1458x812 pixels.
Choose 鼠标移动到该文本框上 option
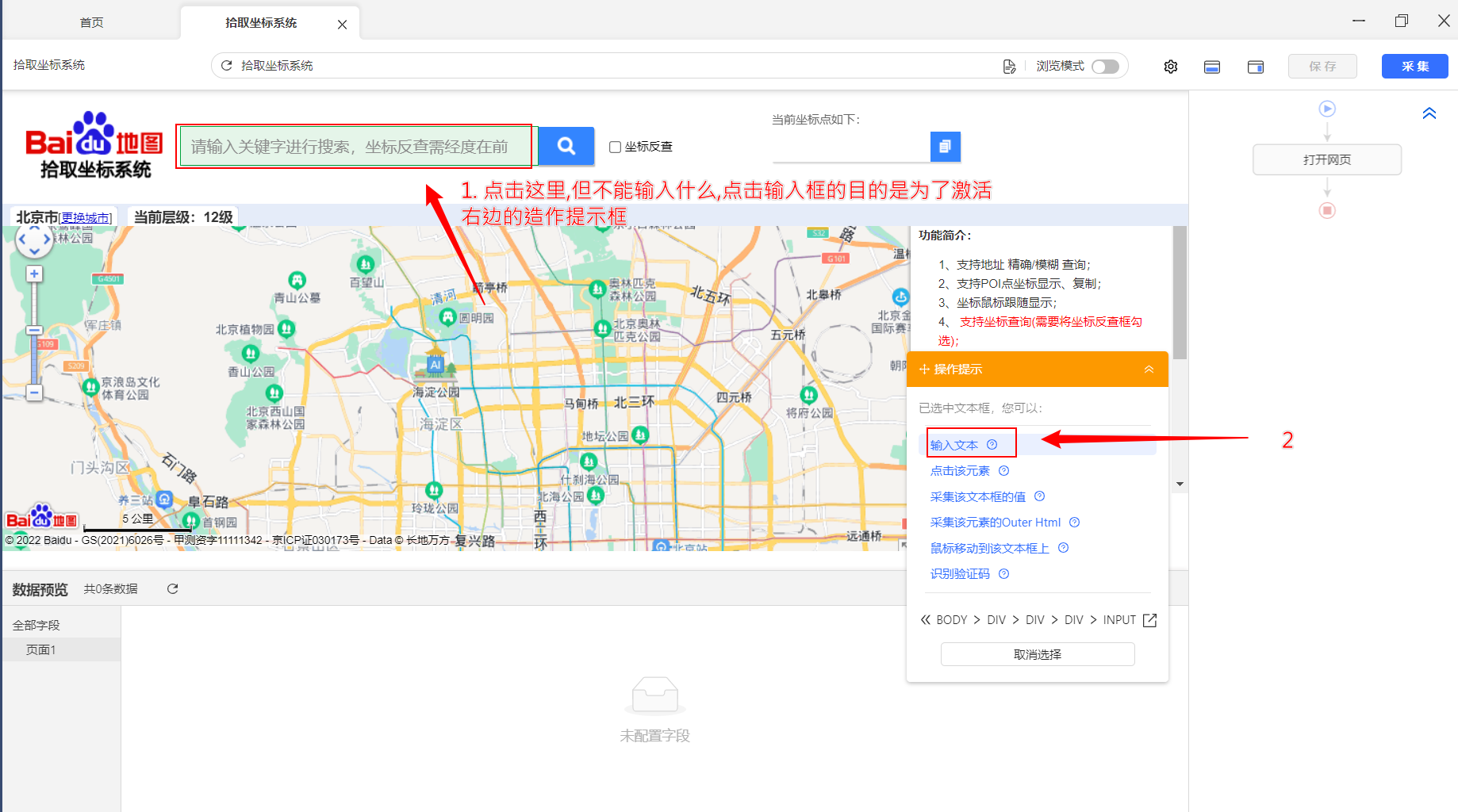[990, 548]
